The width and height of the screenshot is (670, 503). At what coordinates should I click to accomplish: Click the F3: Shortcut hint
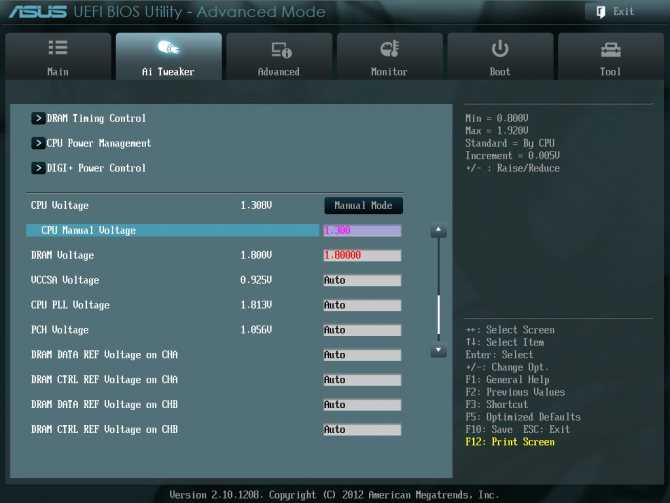click(x=497, y=404)
